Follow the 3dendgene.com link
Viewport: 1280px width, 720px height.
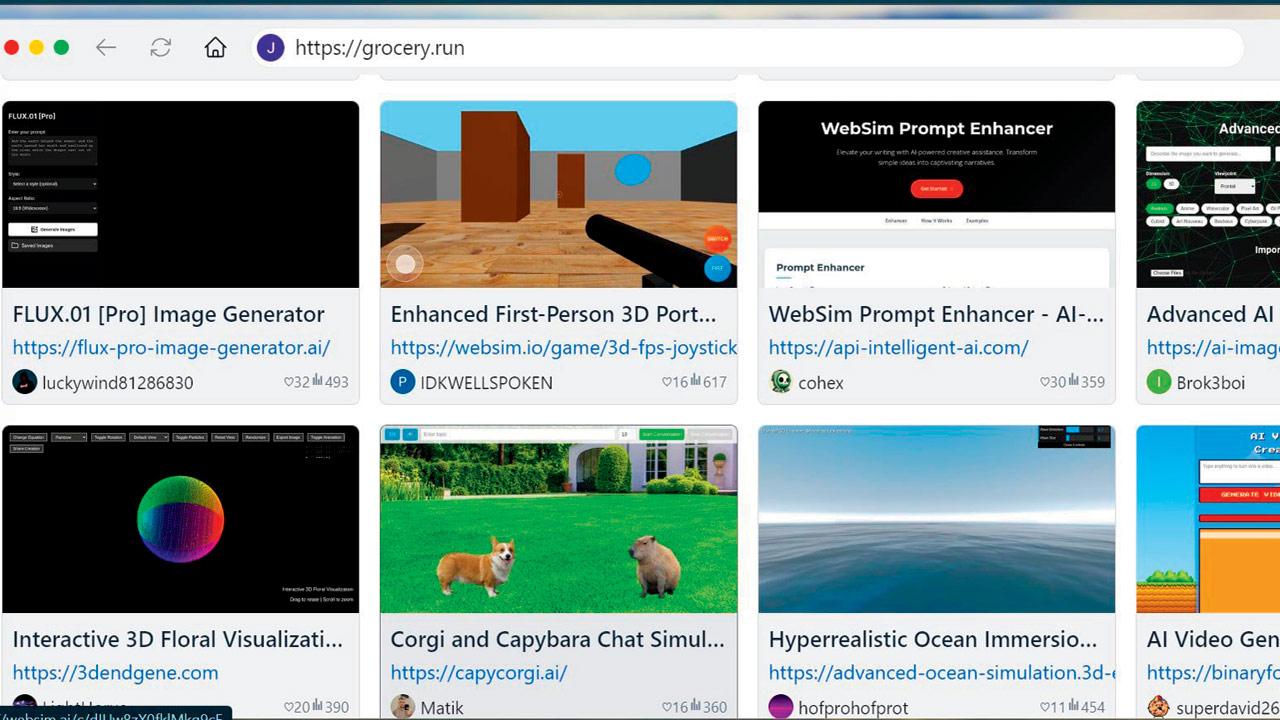(115, 673)
